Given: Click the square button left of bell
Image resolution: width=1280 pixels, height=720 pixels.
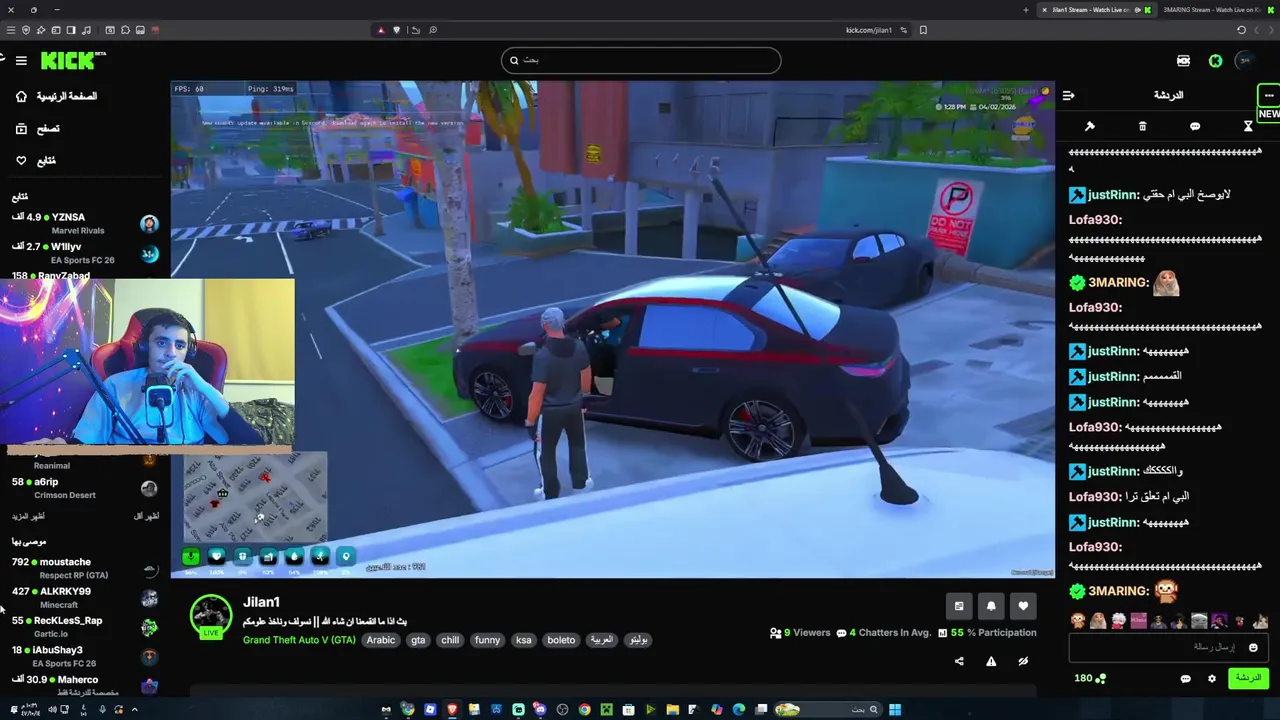Looking at the screenshot, I should click(959, 606).
